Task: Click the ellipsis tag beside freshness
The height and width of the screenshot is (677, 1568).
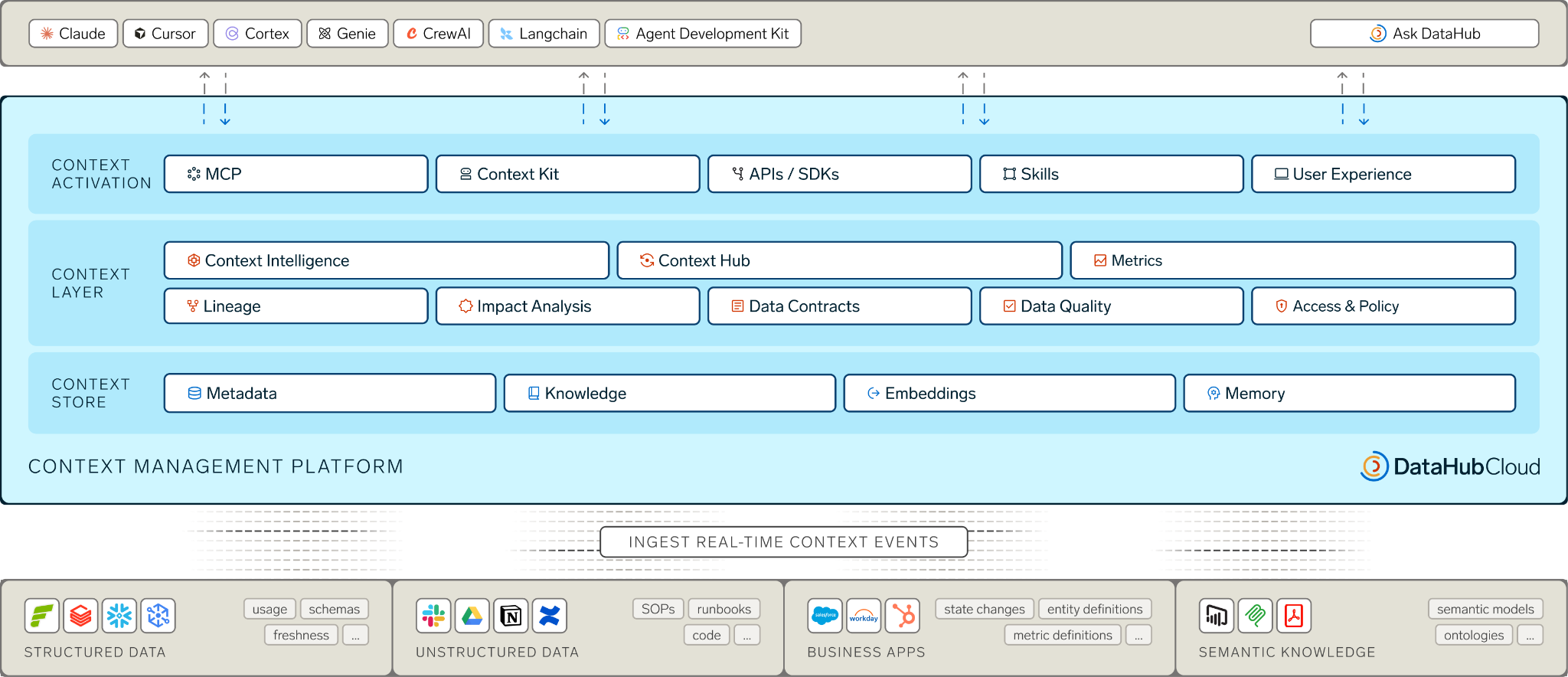Action: 356,635
